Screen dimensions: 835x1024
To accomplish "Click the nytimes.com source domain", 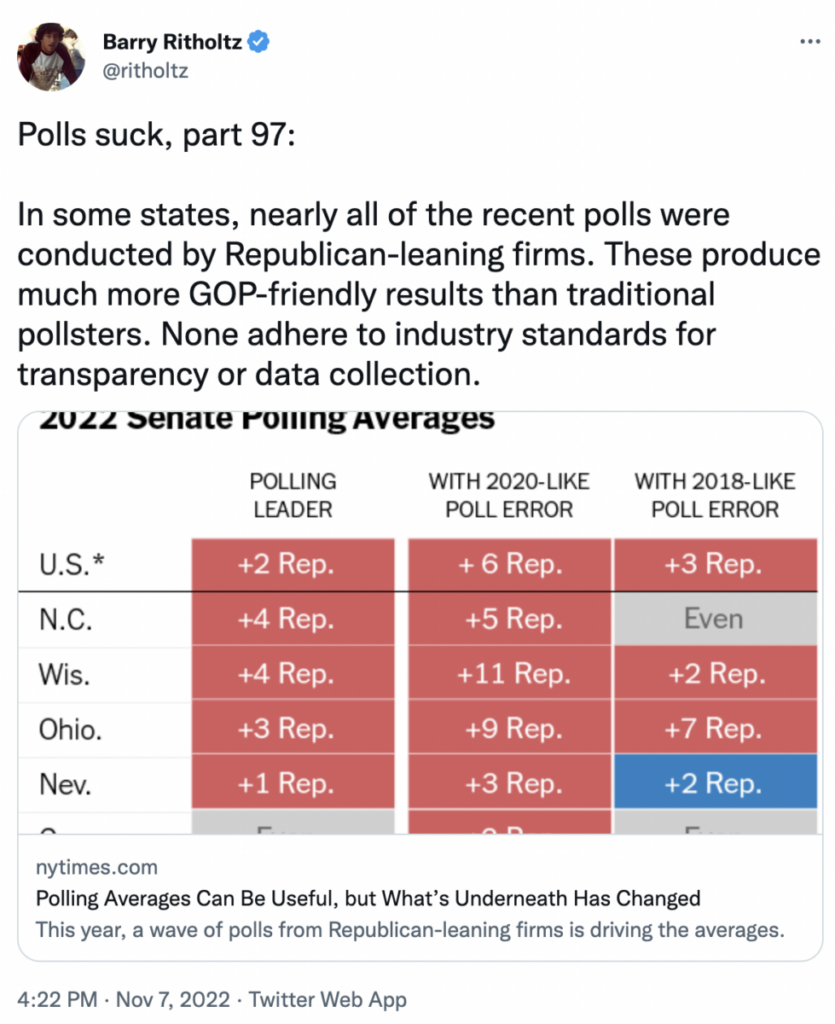I will (96, 867).
